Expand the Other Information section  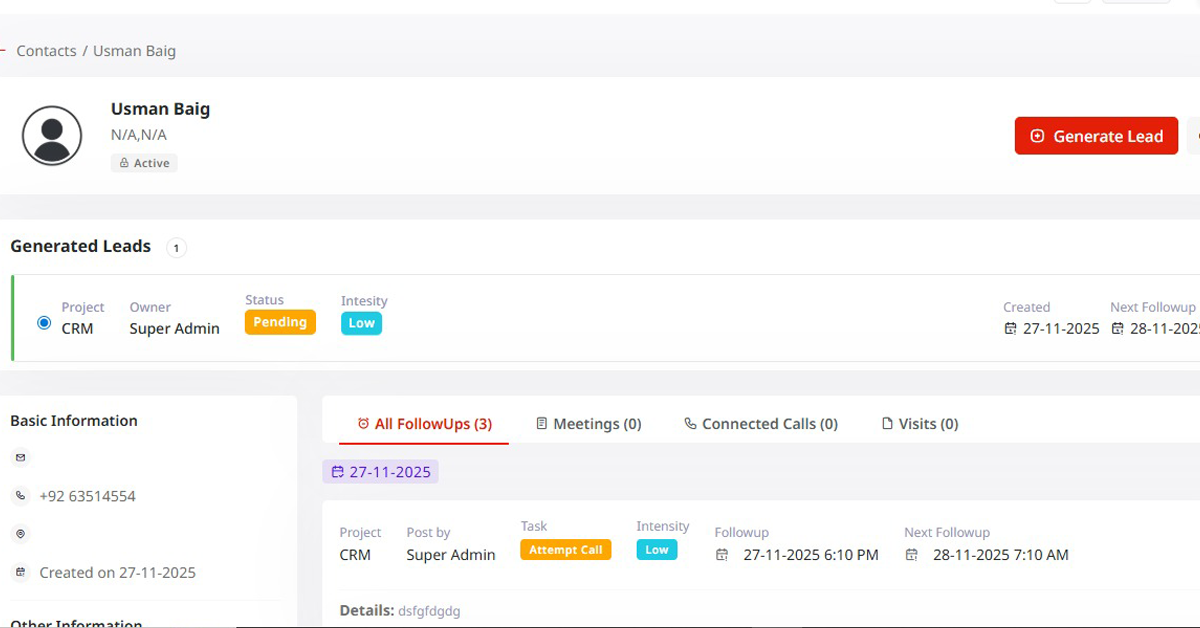(77, 622)
